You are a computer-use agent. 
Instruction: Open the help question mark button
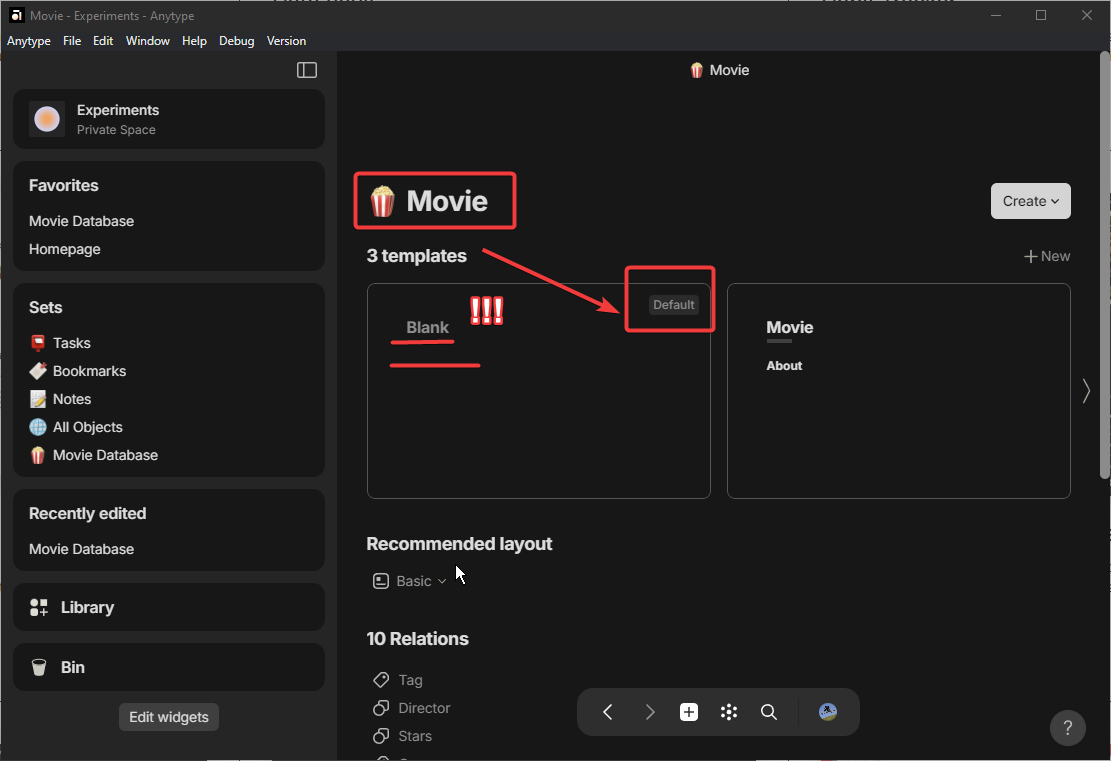(1068, 728)
